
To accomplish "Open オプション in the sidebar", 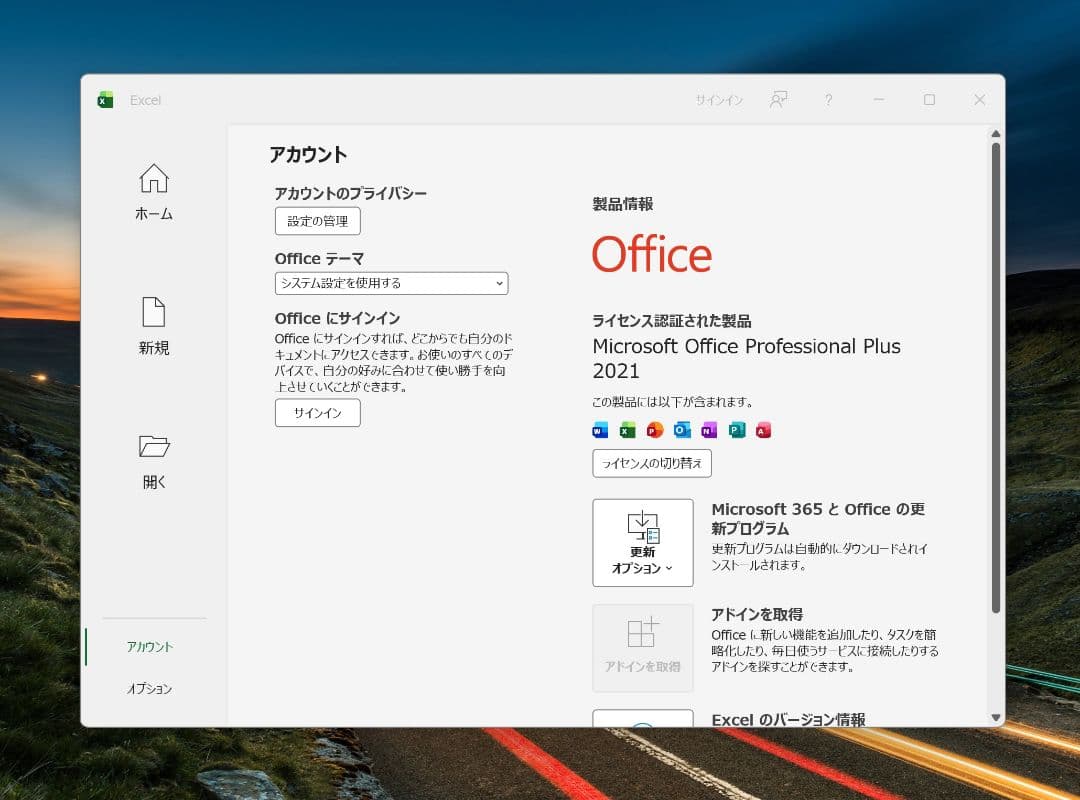I will 149,688.
